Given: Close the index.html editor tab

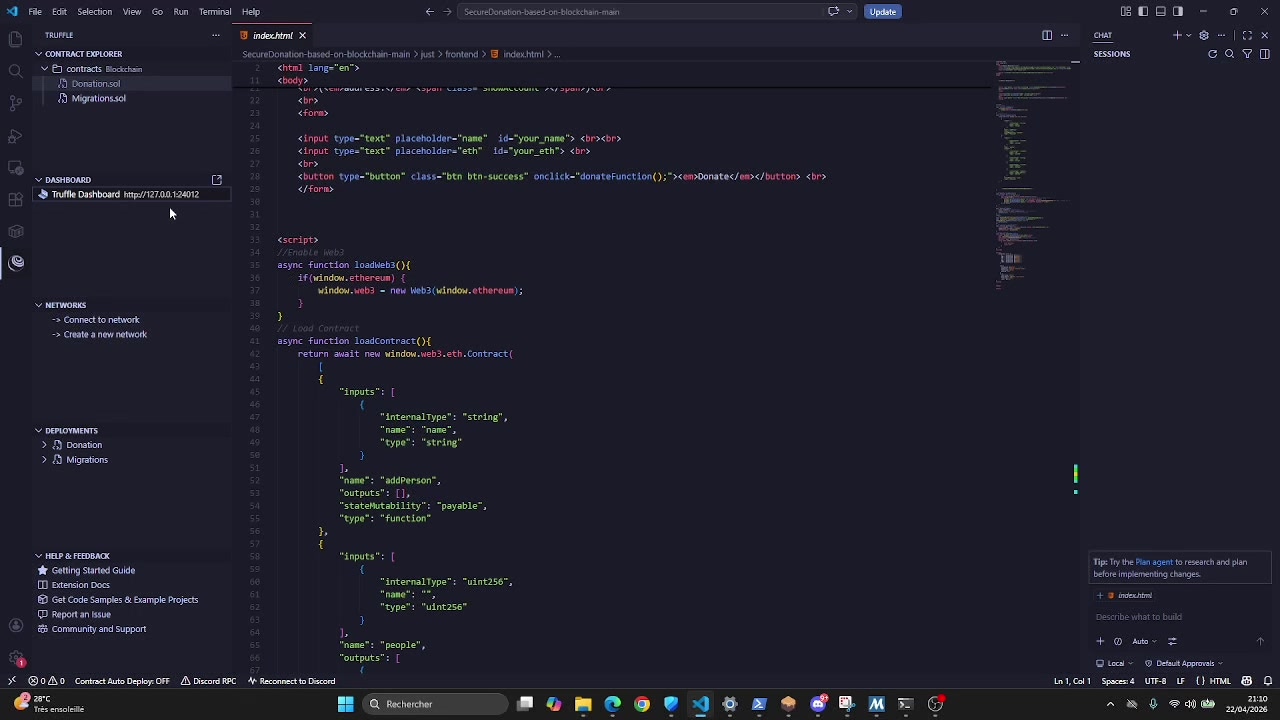Looking at the screenshot, I should pos(302,36).
